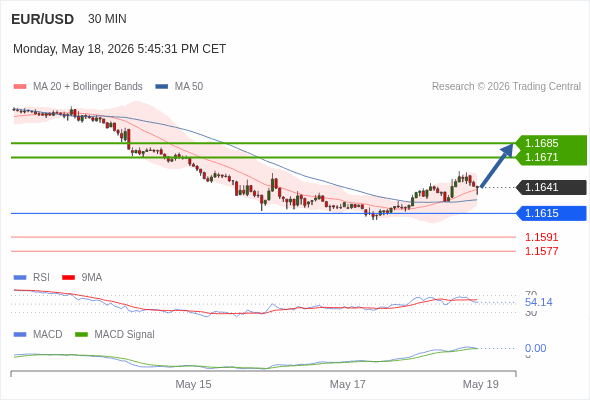Screen dimensions: 590x400
Task: Click the RSI value 54.14
Action: click(538, 302)
